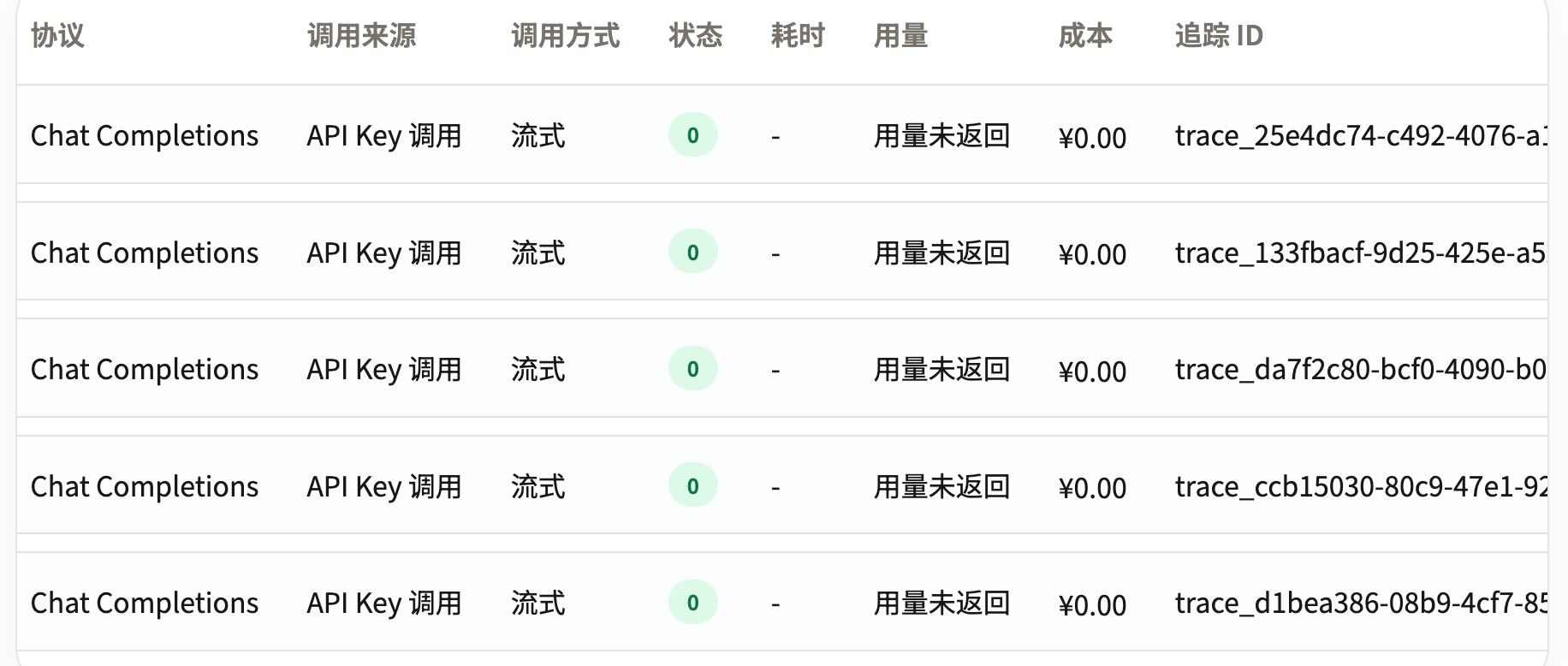The height and width of the screenshot is (666, 1568).
Task: Click the 追踪 ID column header
Action: [x=1219, y=36]
